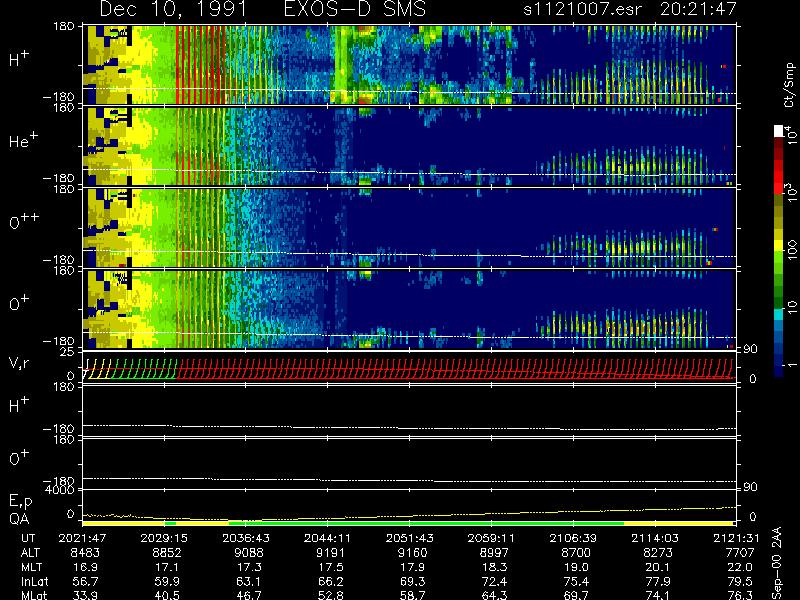
Task: Click the file name 's1121007.esr'
Action: click(x=582, y=9)
